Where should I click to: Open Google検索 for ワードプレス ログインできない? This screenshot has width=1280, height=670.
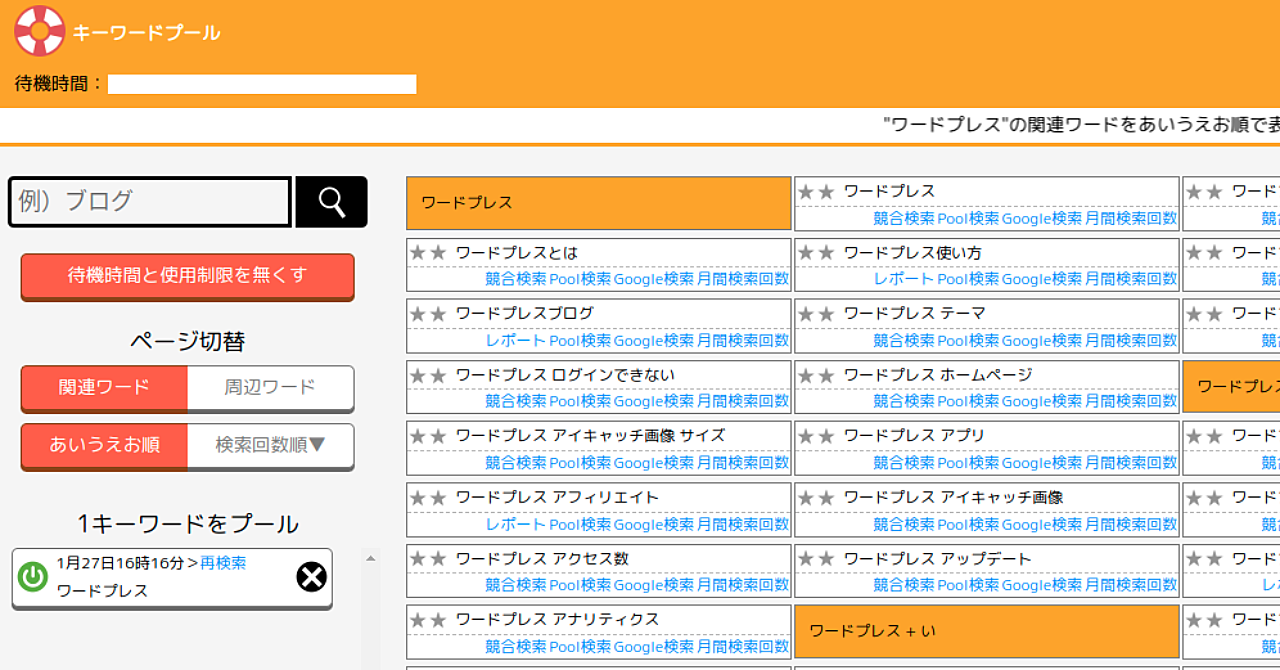[x=654, y=402]
